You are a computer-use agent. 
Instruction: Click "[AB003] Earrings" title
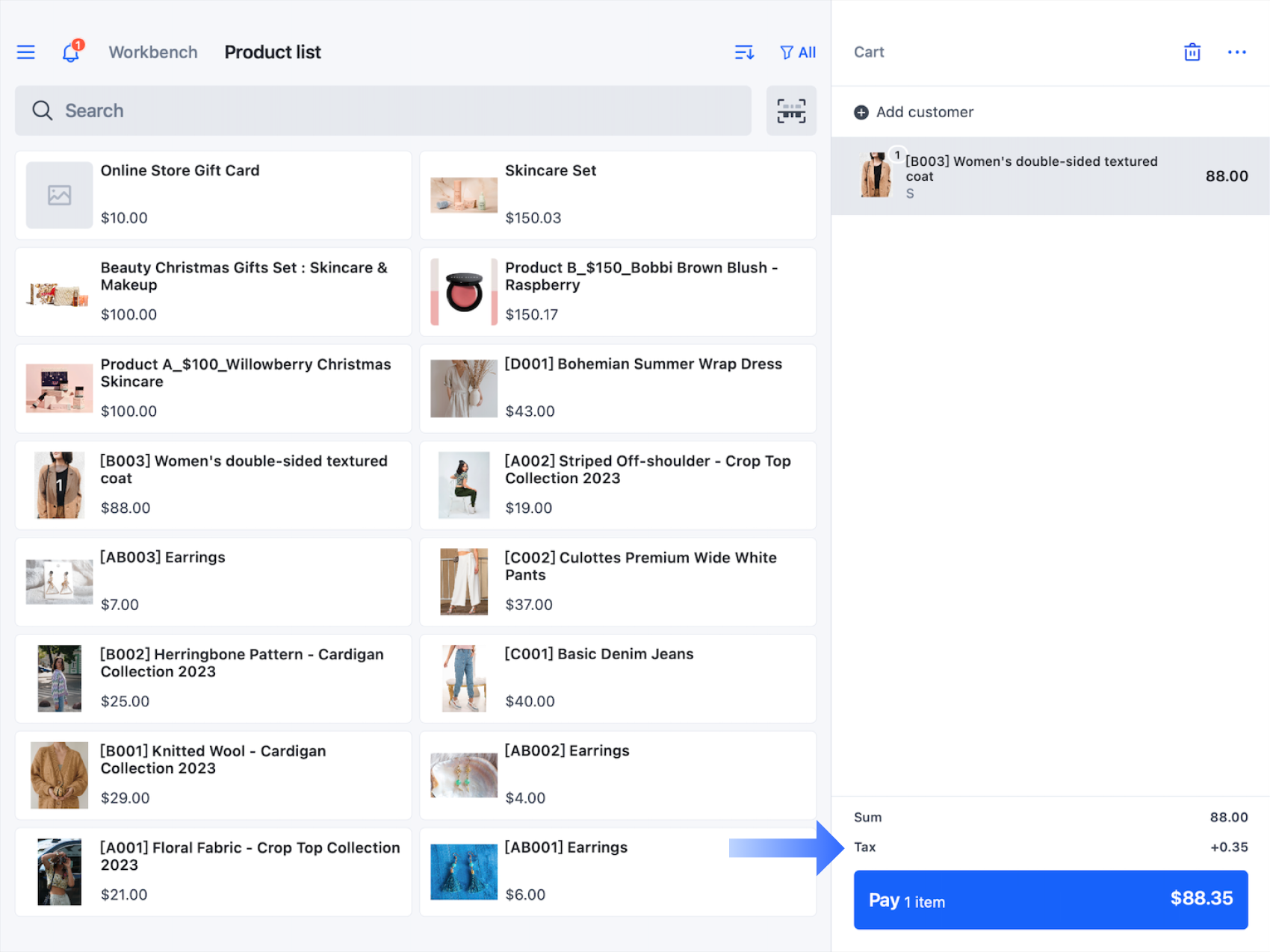(163, 557)
